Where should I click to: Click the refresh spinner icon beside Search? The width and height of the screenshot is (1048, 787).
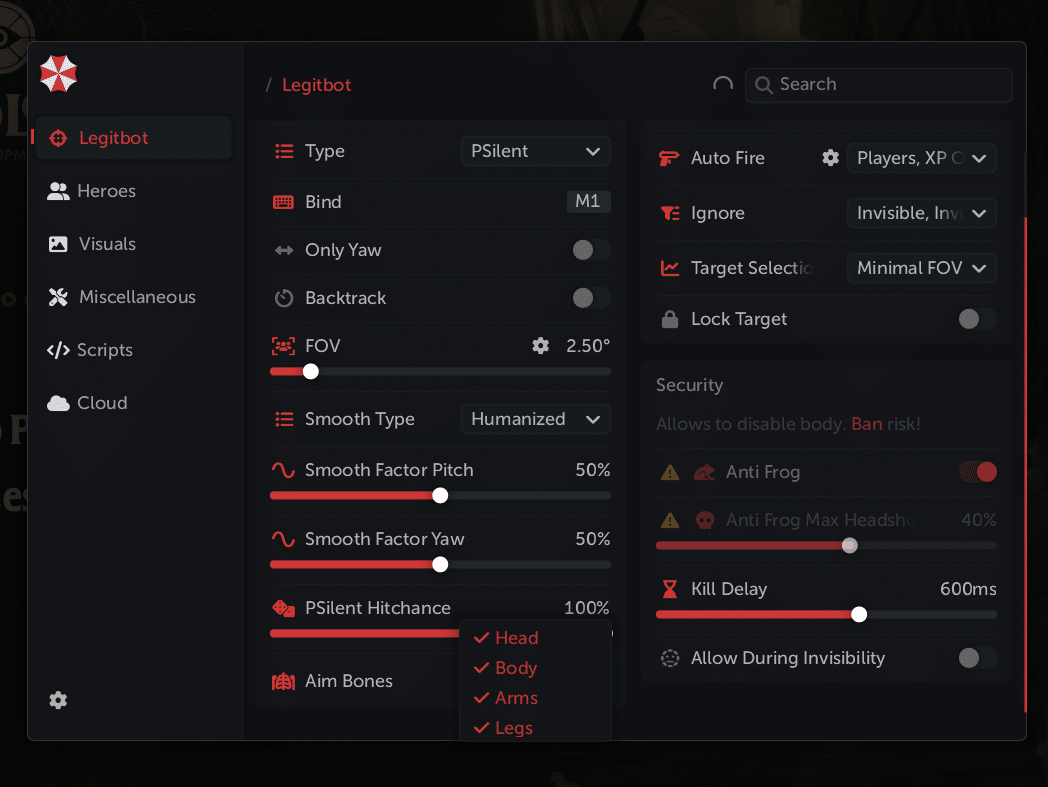[x=722, y=85]
